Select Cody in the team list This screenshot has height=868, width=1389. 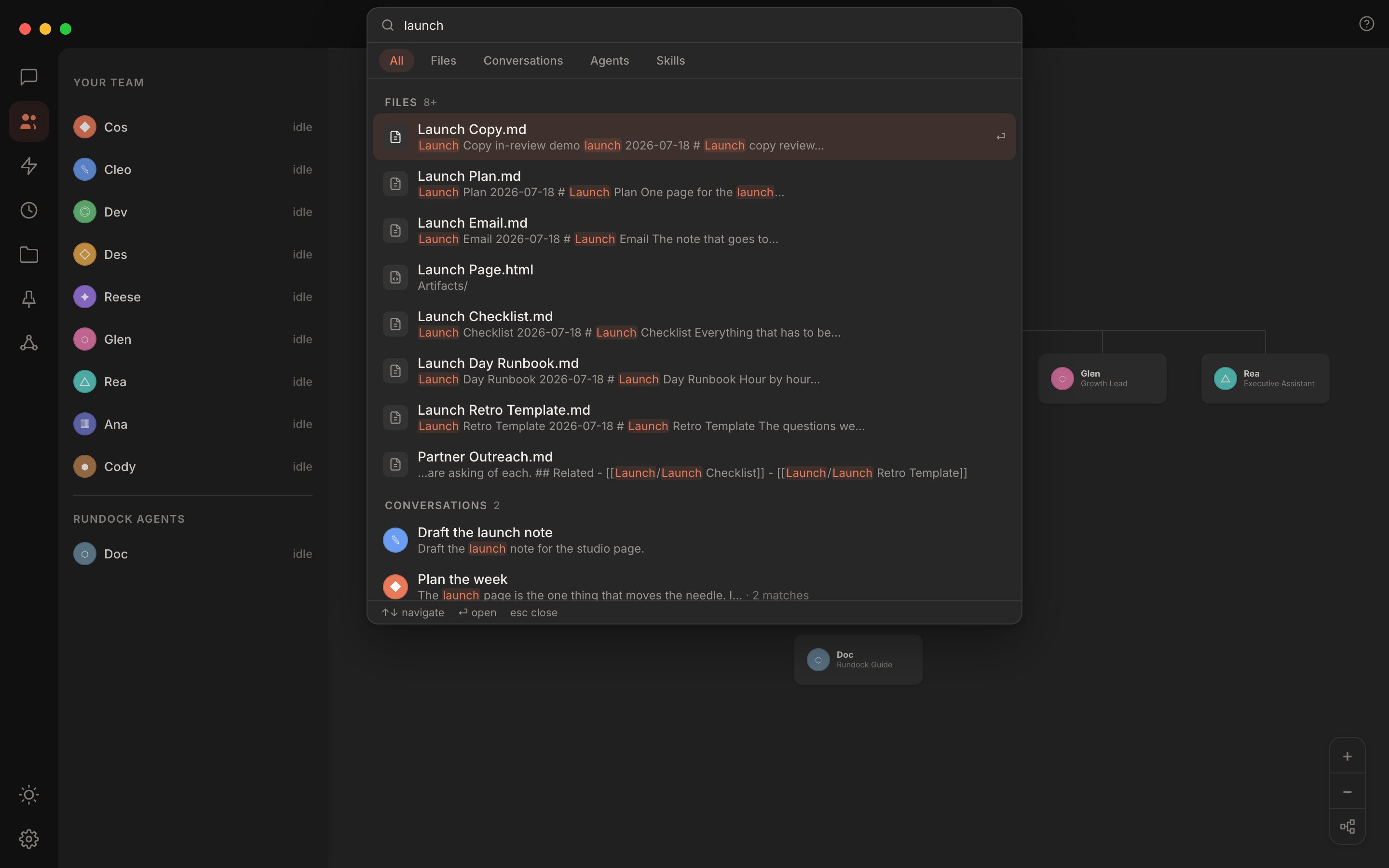(193, 467)
